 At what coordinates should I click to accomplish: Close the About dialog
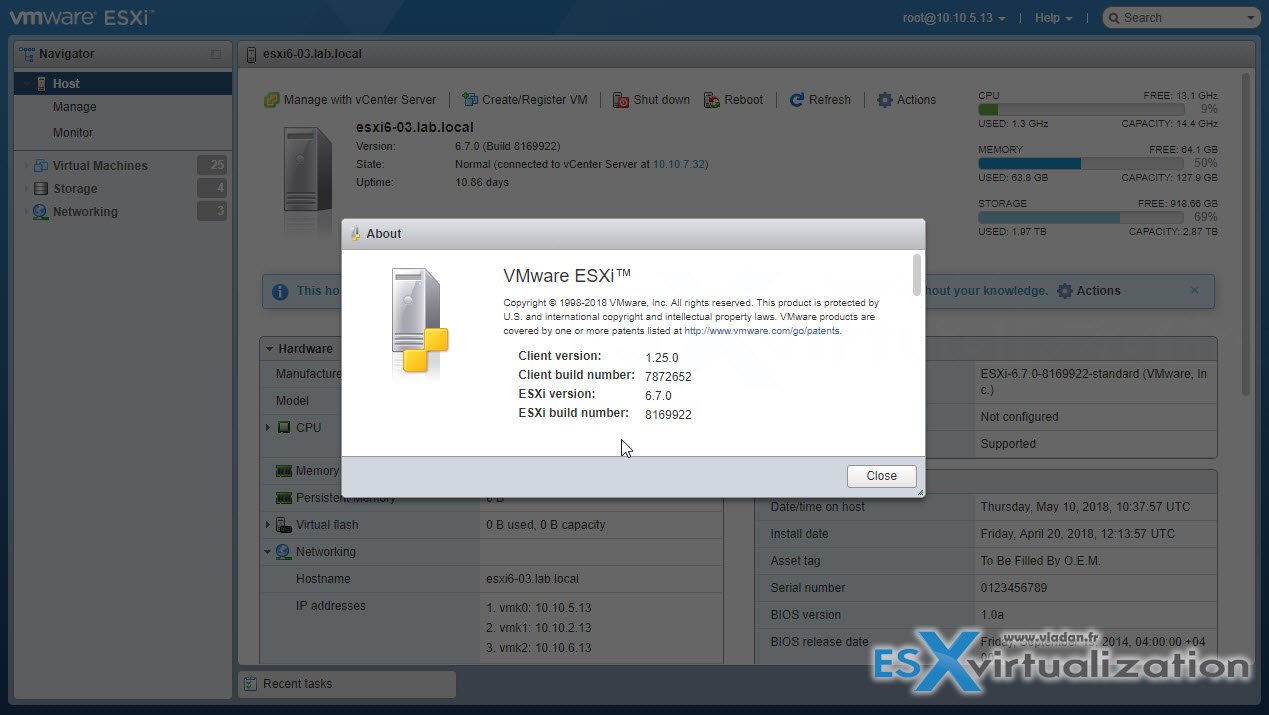click(x=881, y=476)
